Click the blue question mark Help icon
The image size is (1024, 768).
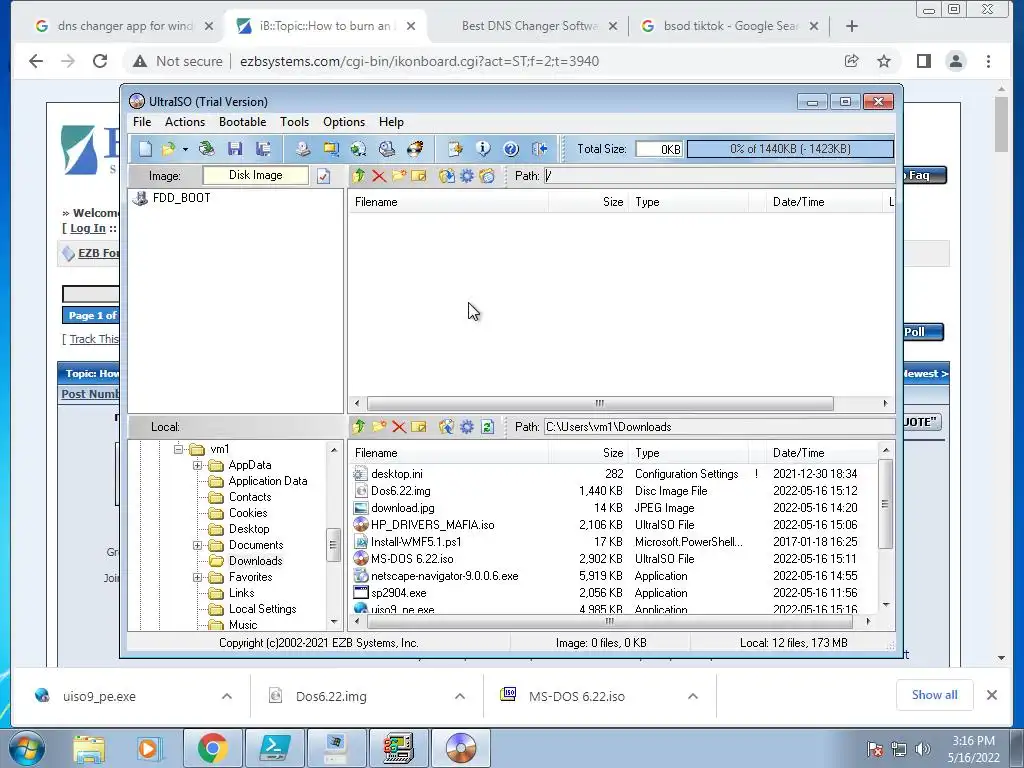pos(511,149)
